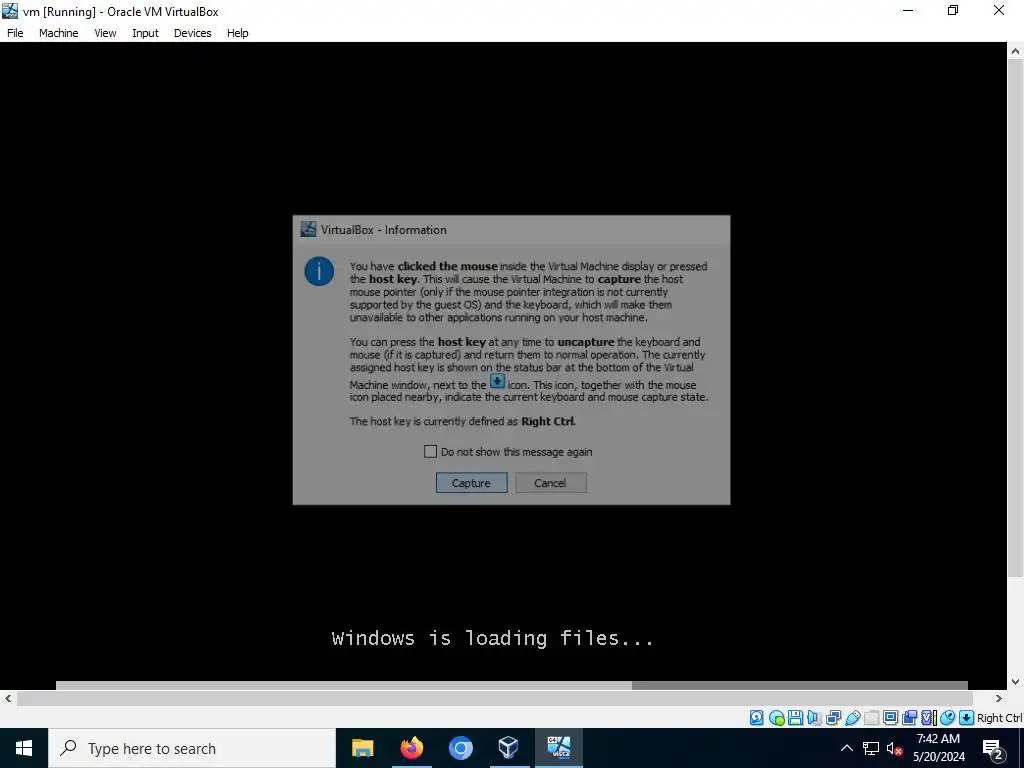Click the blue info icon in dialog

(319, 271)
